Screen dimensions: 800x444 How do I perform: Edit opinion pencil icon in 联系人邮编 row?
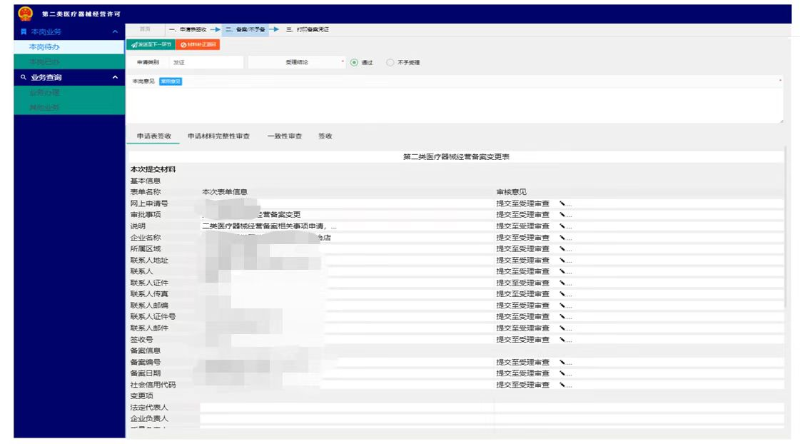(x=562, y=305)
